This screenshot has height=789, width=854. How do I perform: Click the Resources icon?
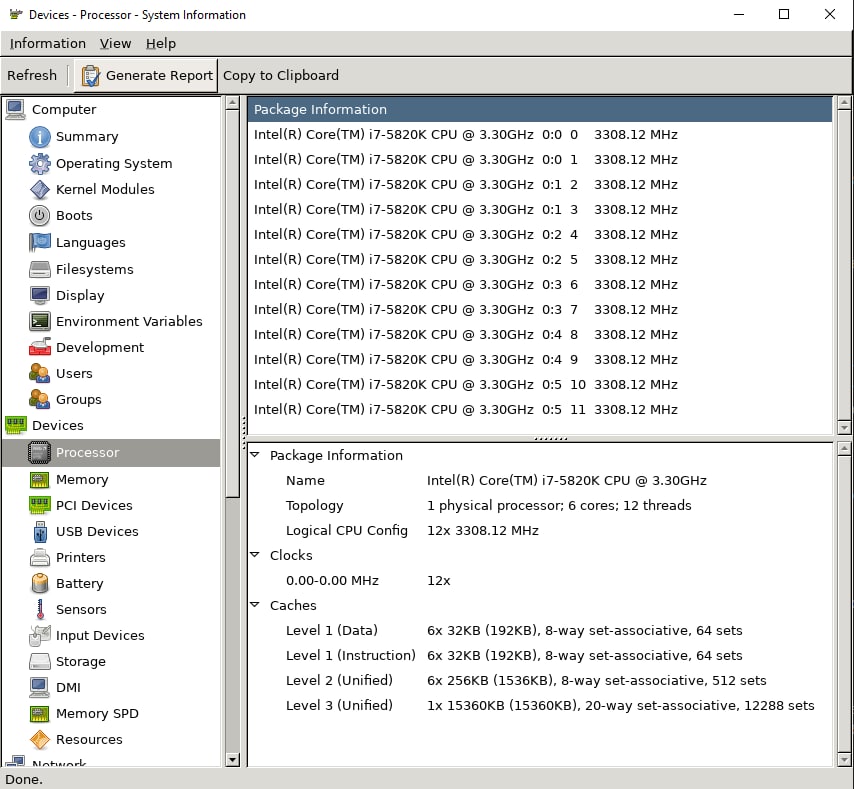[39, 739]
